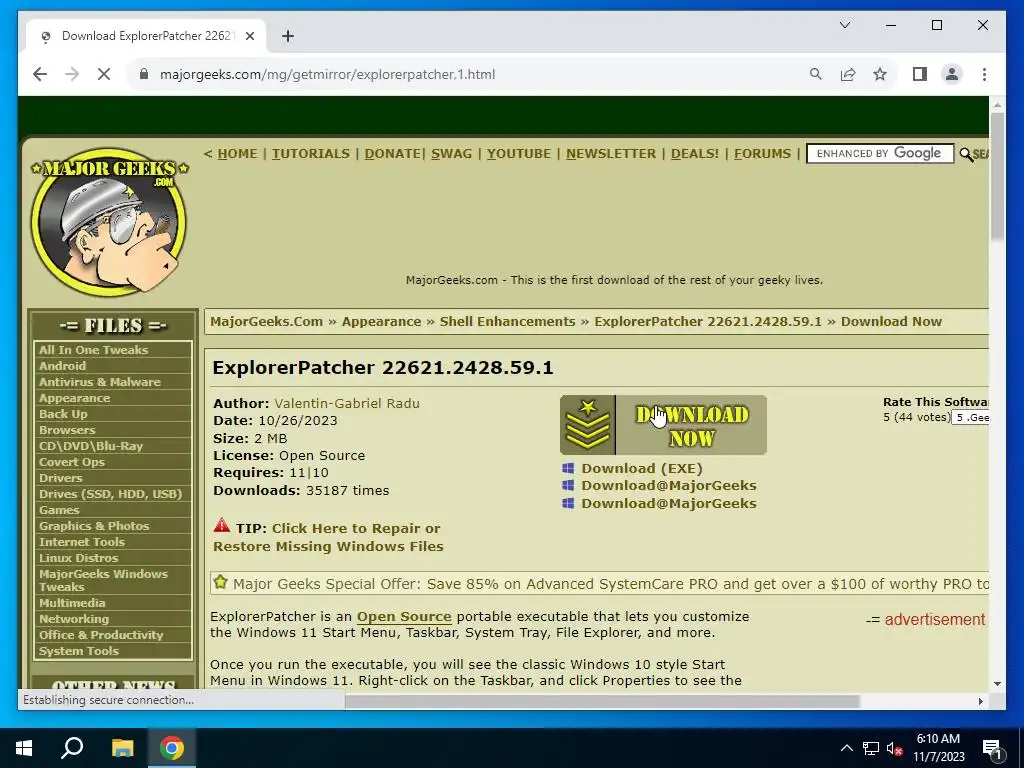This screenshot has width=1024, height=768.
Task: Select the Browsers category
Action: click(113, 430)
